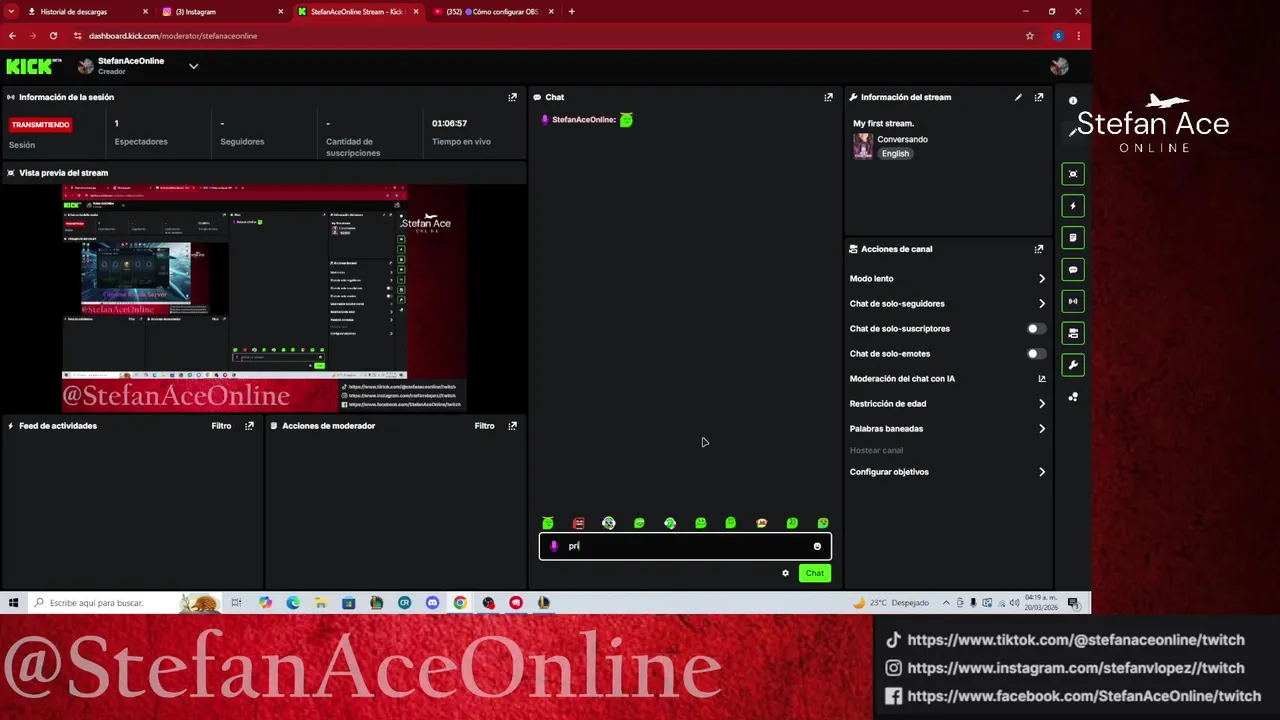
Task: Bookmark this page with the star icon
Action: point(1030,36)
